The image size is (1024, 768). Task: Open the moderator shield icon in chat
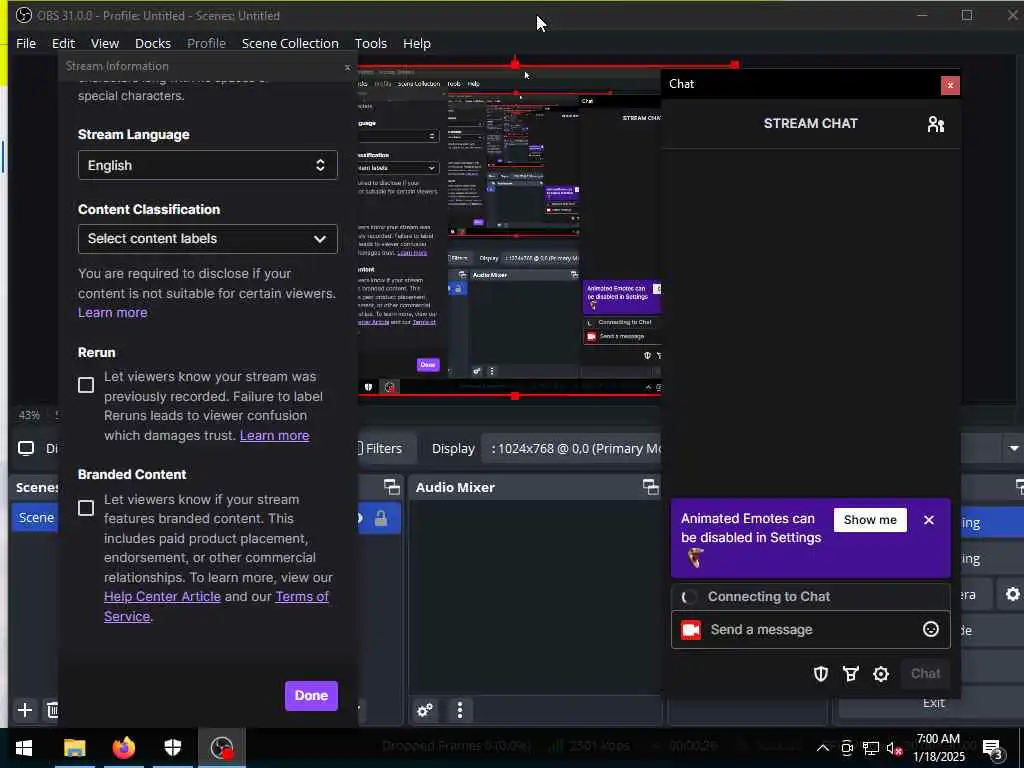click(x=821, y=674)
